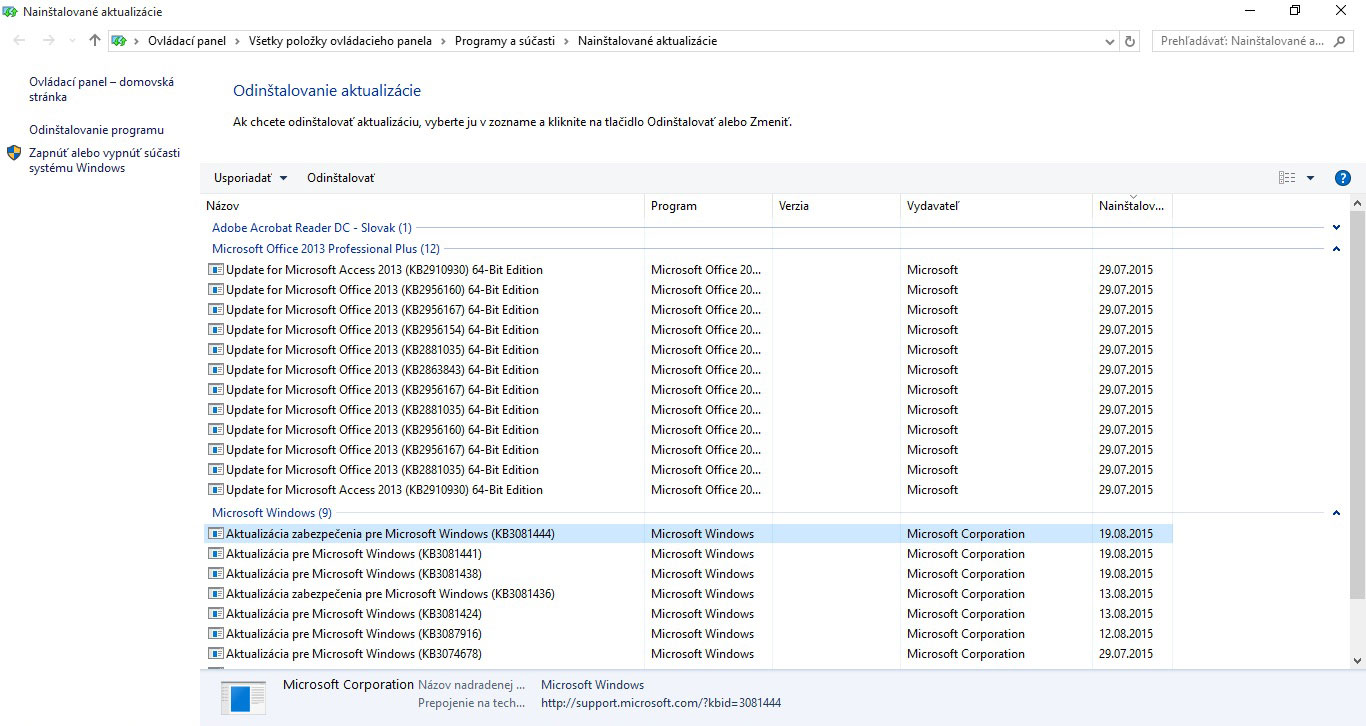1366x726 pixels.
Task: Click the shield icon beside Zapnúť alebo vypnúť
Action: tap(14, 153)
